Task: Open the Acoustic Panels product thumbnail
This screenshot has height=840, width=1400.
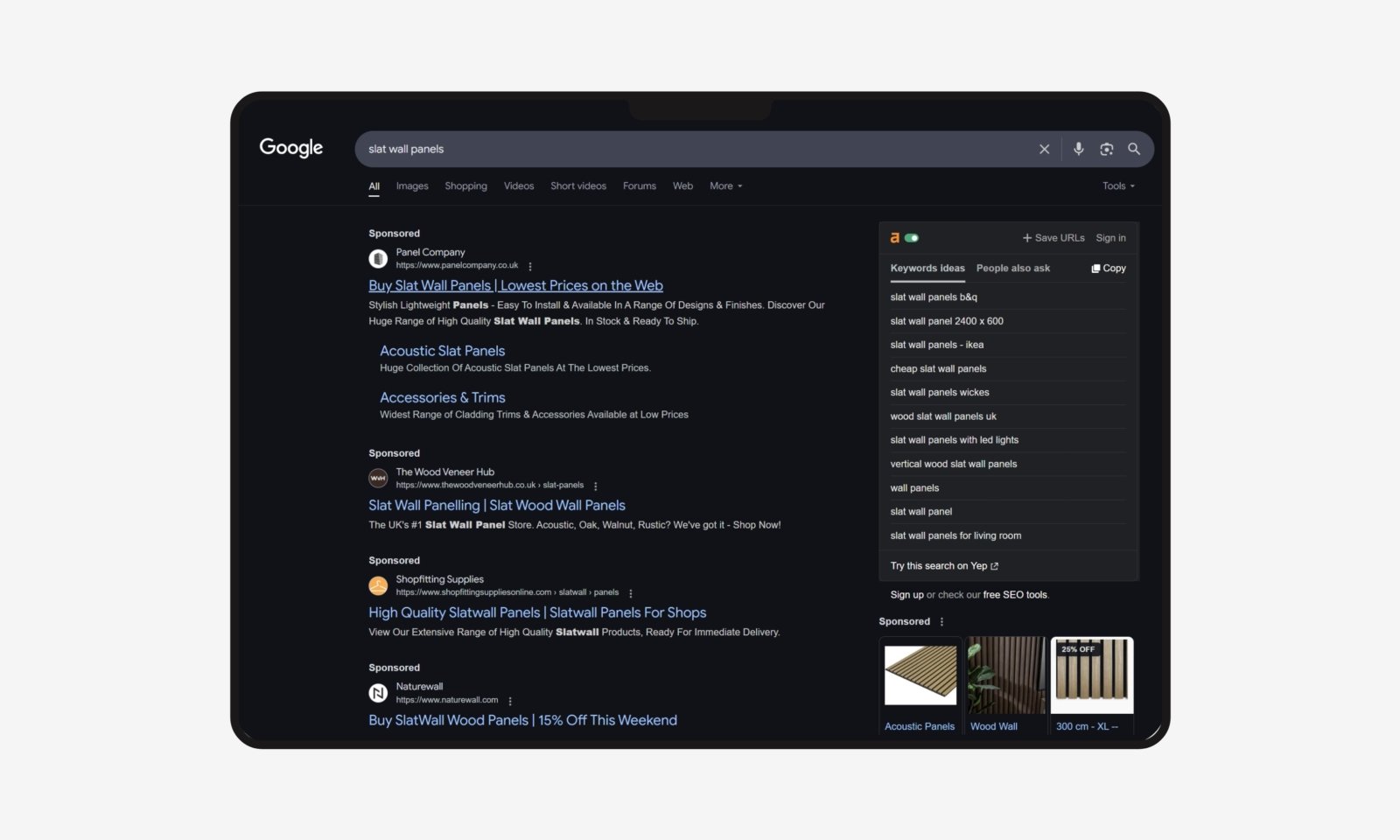Action: [x=920, y=675]
